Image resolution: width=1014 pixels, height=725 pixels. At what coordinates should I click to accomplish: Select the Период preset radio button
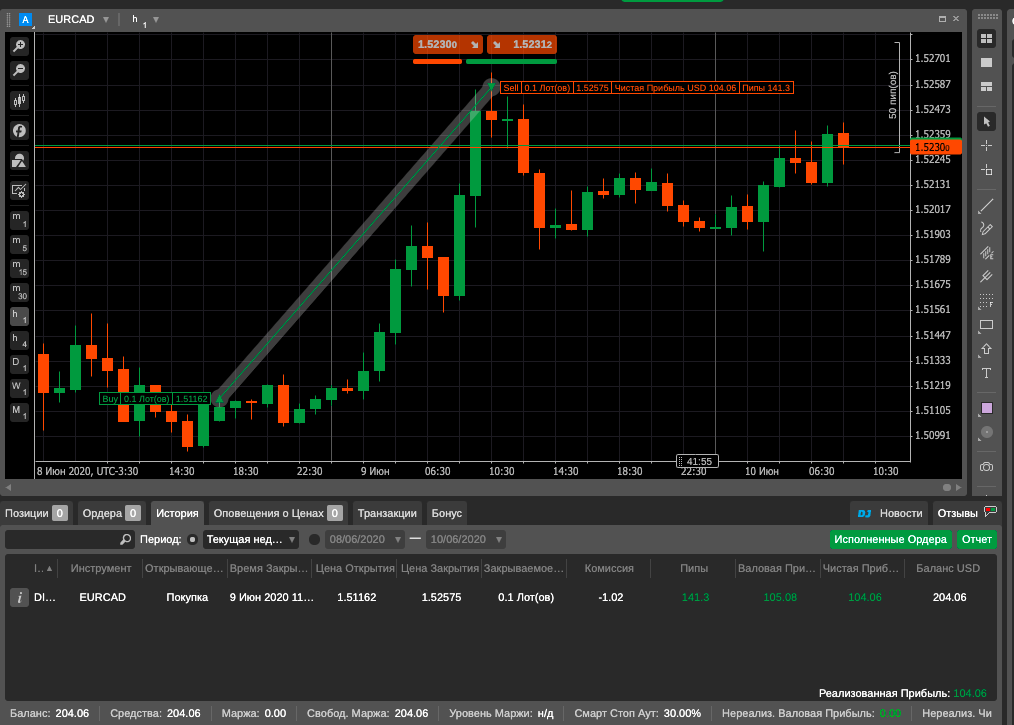[192, 539]
